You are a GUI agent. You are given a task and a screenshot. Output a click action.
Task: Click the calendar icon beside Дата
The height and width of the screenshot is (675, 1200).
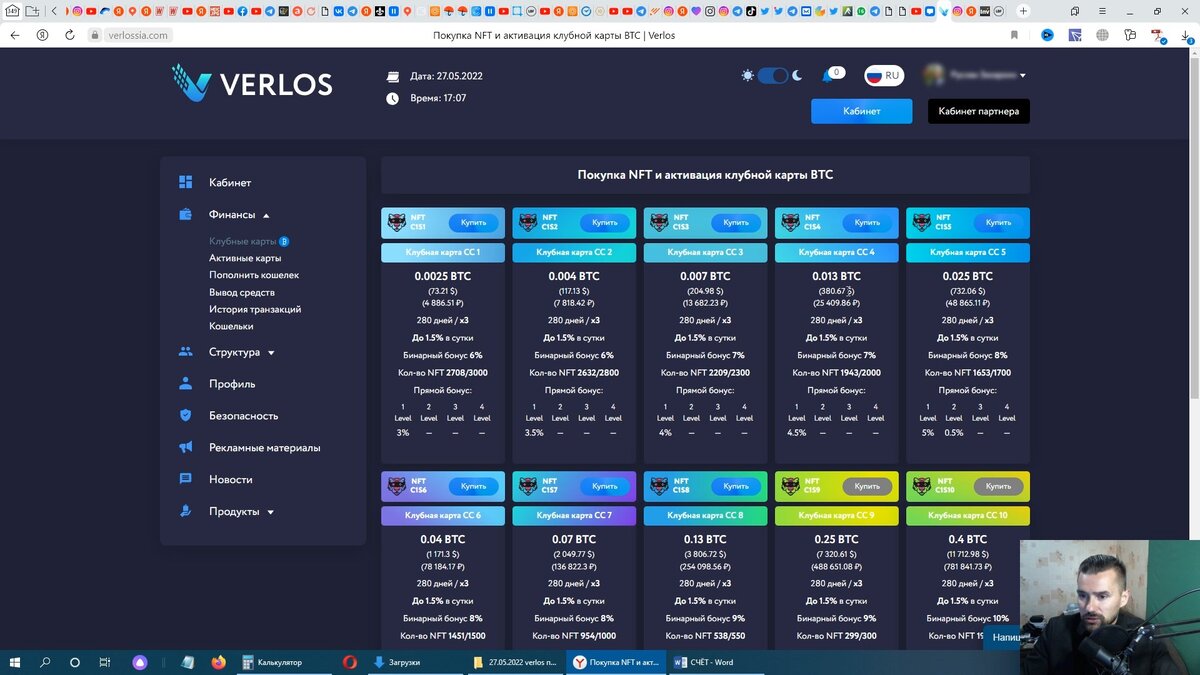[x=392, y=76]
